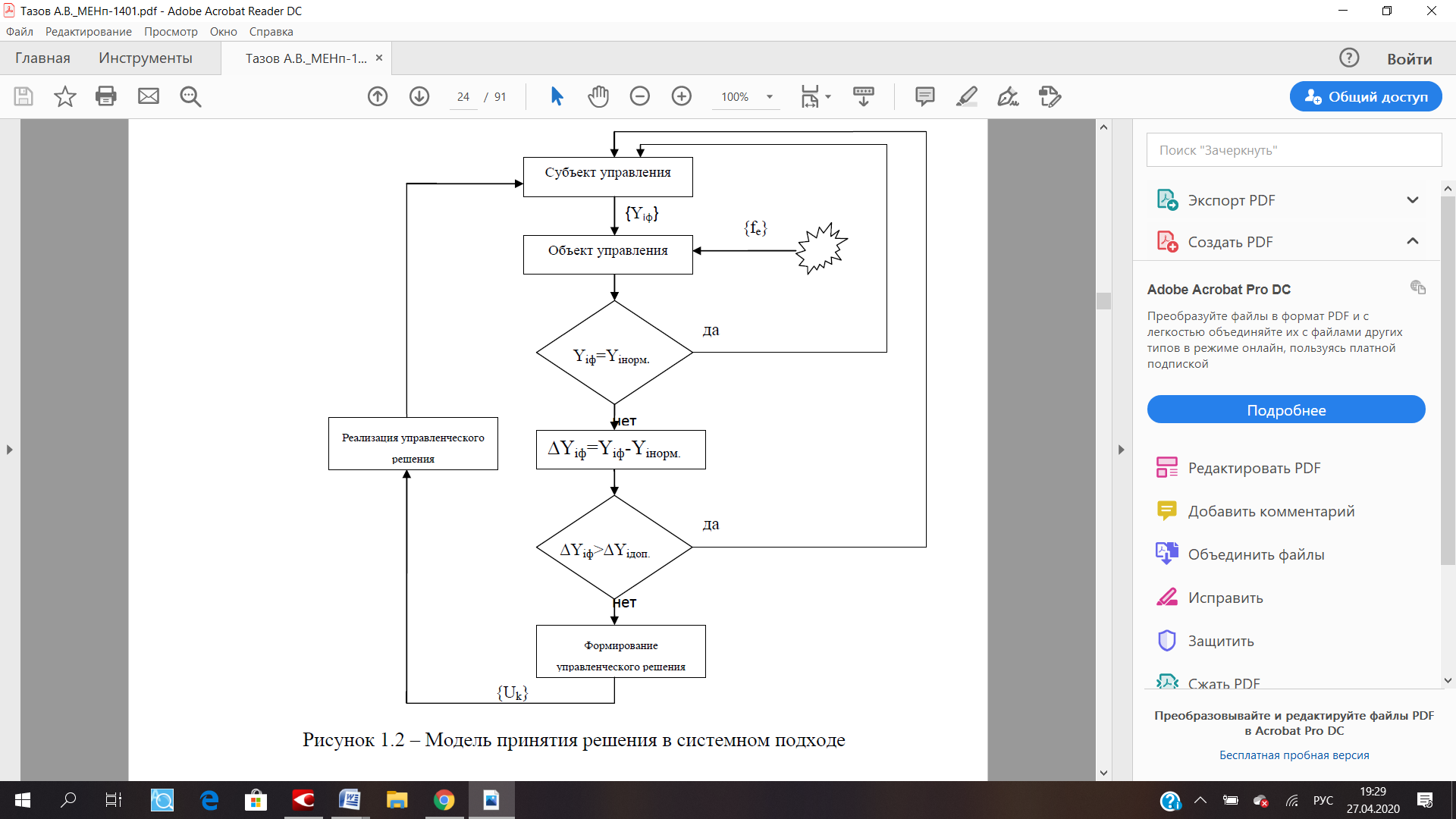Click the Подробнее button
The height and width of the screenshot is (819, 1456).
click(1286, 409)
